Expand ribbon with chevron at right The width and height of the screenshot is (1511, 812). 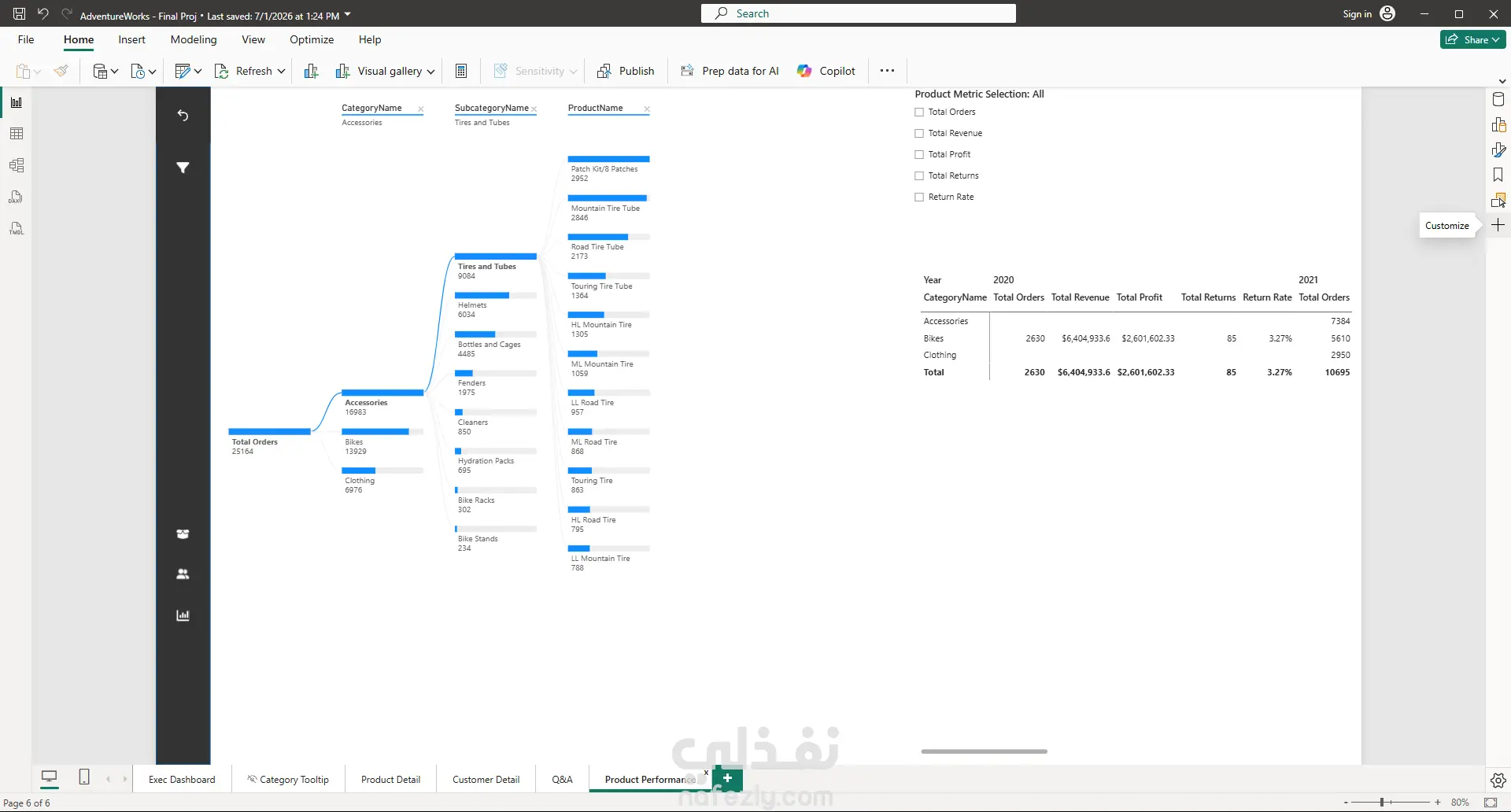pyautogui.click(x=1502, y=81)
